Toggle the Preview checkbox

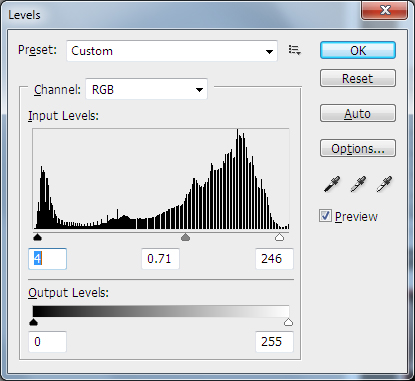[x=325, y=216]
